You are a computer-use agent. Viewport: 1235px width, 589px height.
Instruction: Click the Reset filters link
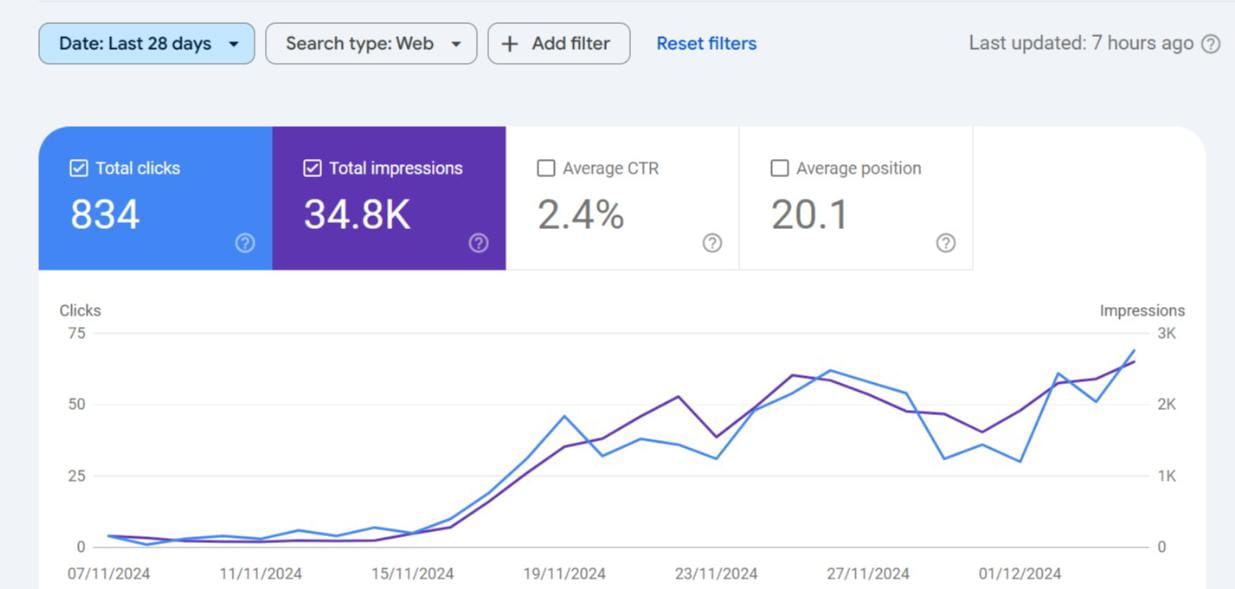point(706,43)
